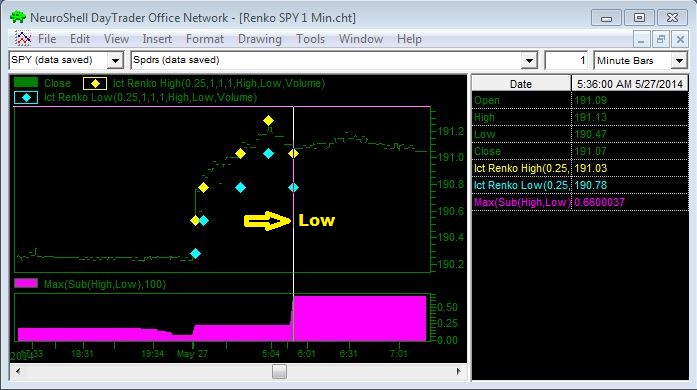Click the chart document icon beside File

tap(23, 39)
